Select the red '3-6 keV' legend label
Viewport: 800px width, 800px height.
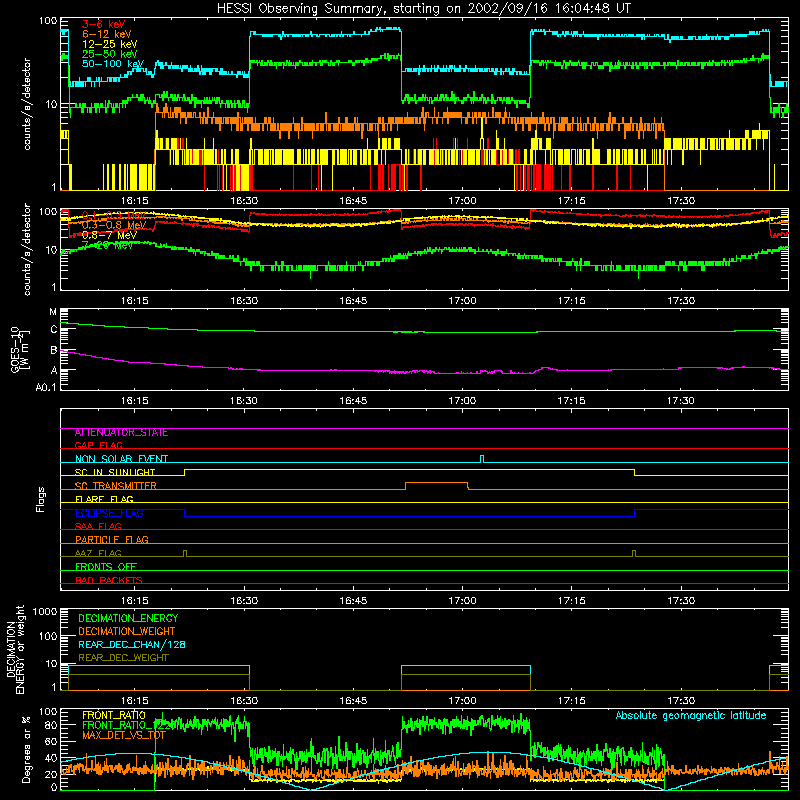pos(104,24)
